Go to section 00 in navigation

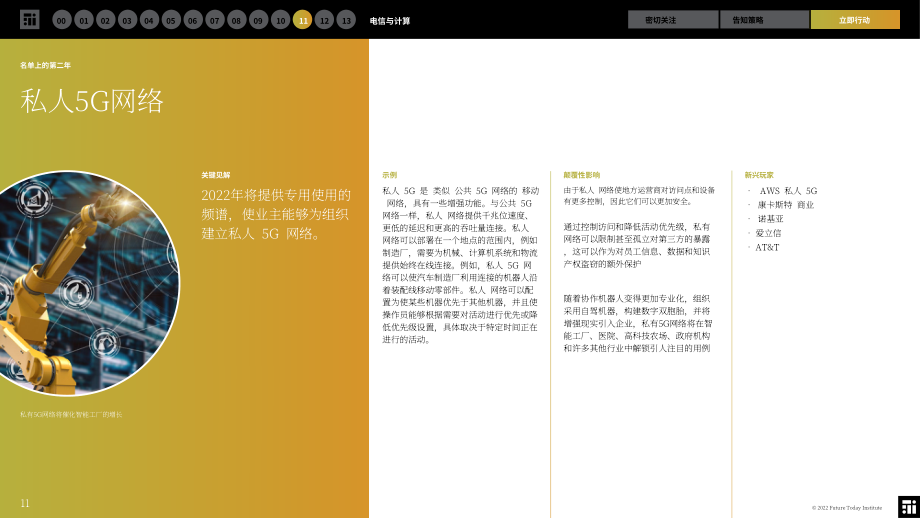click(x=62, y=20)
